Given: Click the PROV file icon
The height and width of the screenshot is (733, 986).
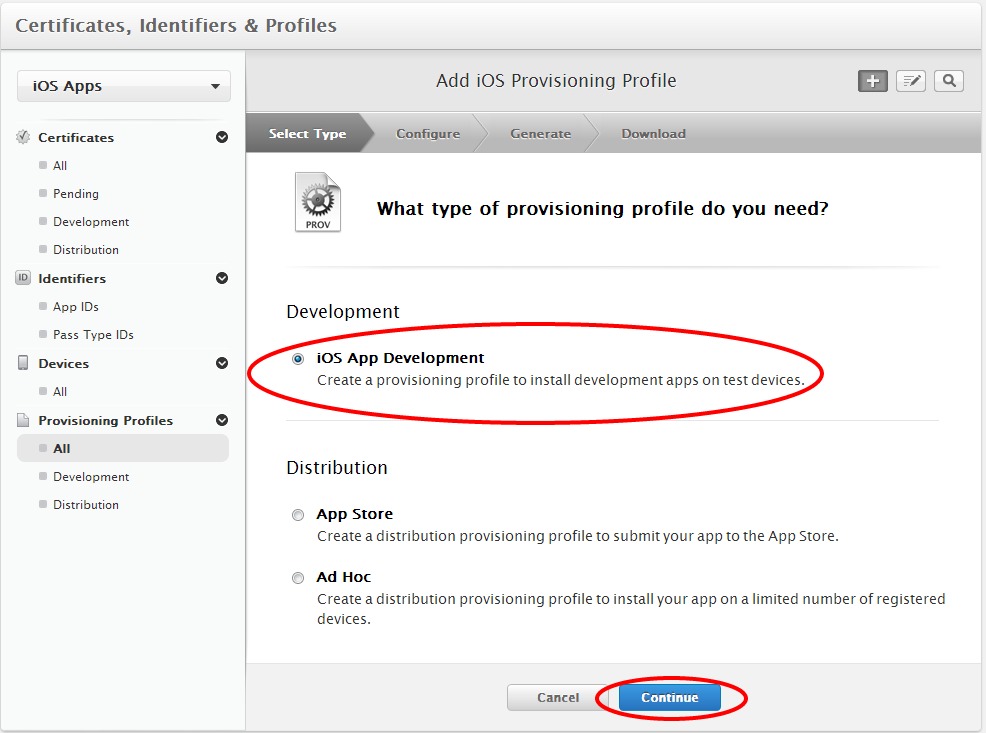Looking at the screenshot, I should click(318, 203).
